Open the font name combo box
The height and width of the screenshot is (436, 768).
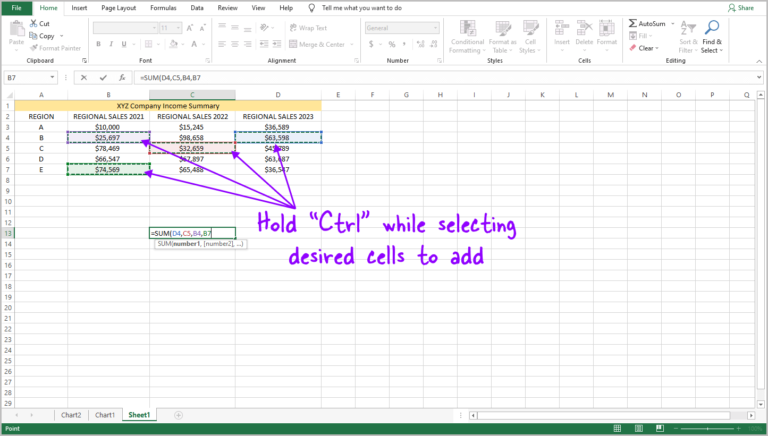point(125,28)
